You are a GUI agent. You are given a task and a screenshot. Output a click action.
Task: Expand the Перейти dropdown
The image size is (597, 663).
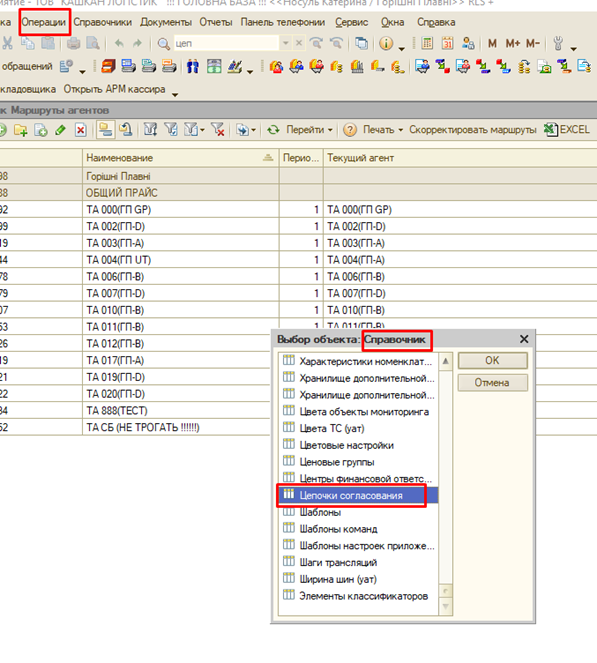309,129
